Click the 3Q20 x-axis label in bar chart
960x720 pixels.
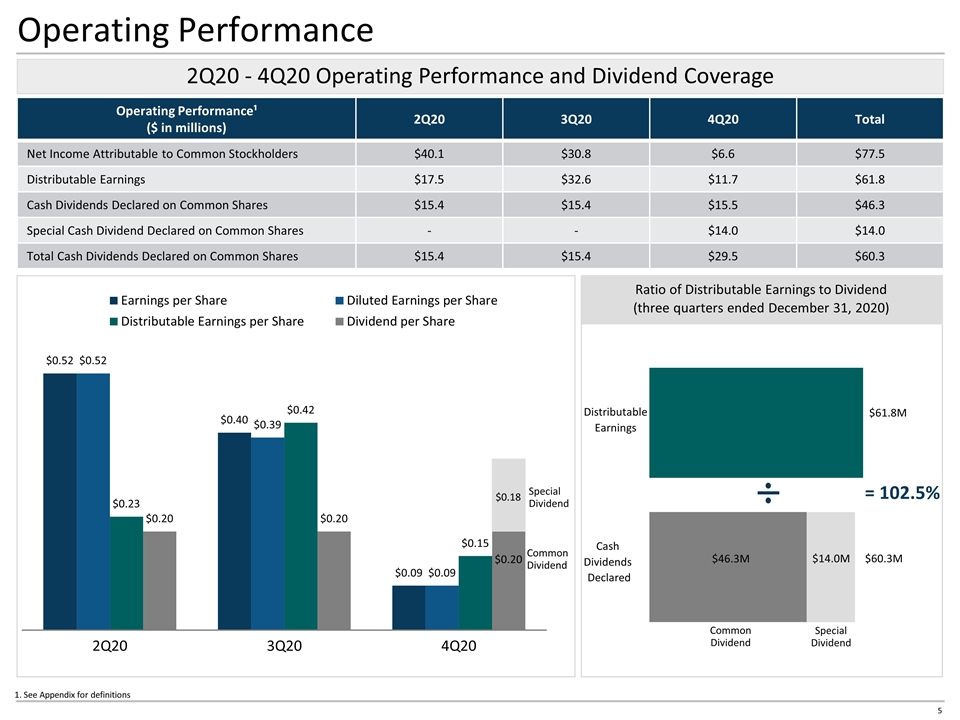coord(284,646)
